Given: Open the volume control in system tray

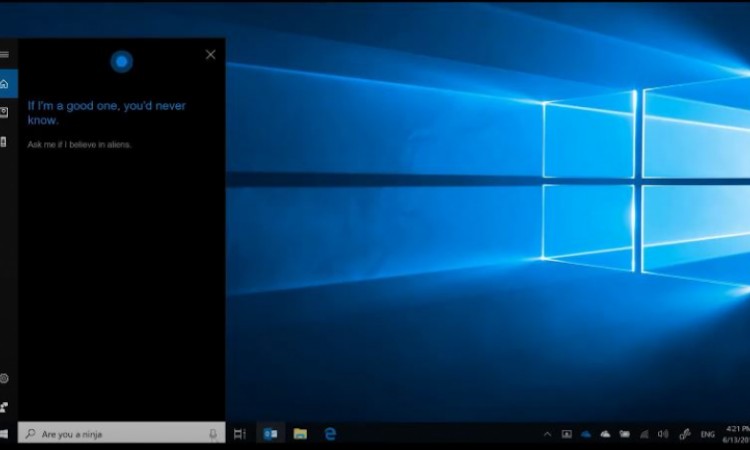Looking at the screenshot, I should (x=662, y=434).
